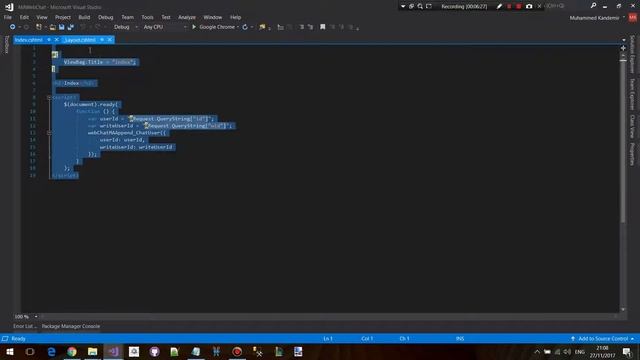640x360 pixels.
Task: Start debugging with Google Chrome
Action: coord(213,27)
